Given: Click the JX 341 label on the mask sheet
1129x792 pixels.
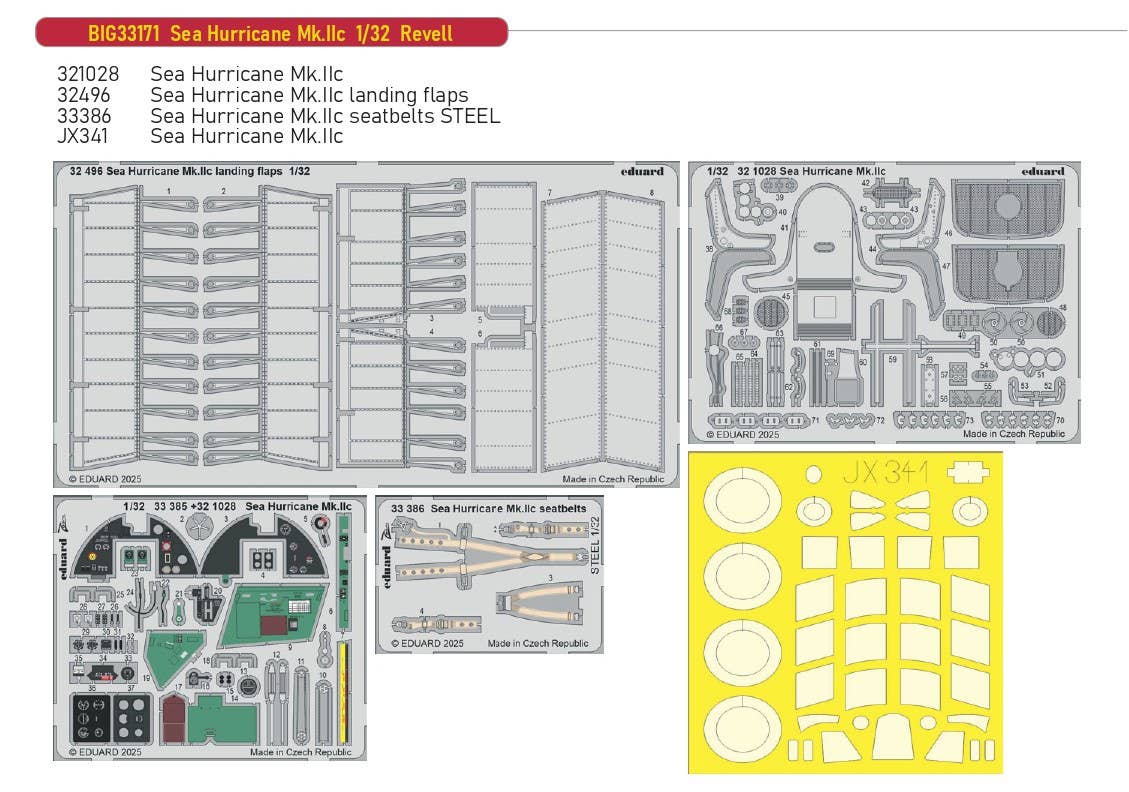Looking at the screenshot, I should [885, 472].
